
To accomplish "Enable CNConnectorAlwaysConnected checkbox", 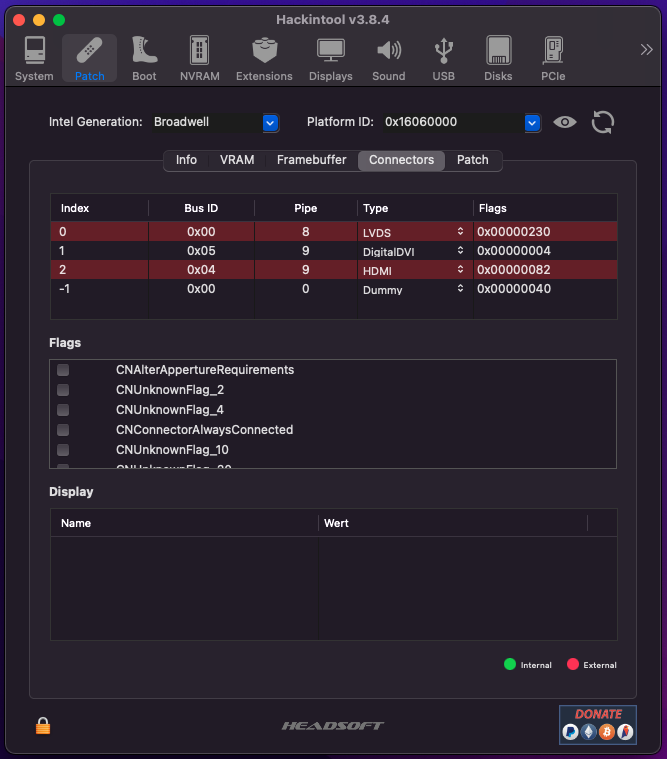I will (x=63, y=430).
